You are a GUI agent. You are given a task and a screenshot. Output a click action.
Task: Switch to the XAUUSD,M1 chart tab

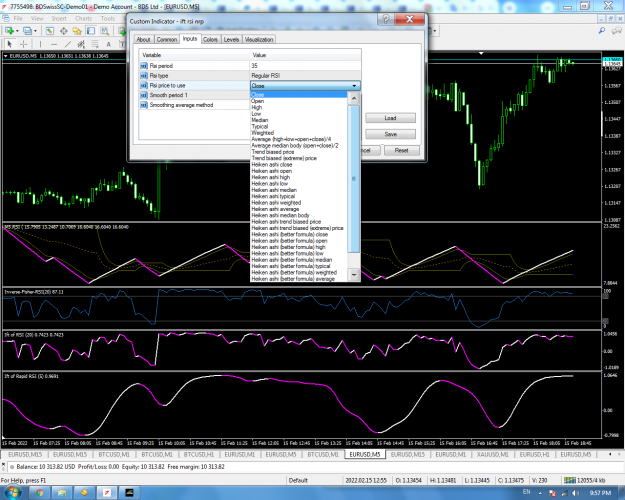tap(493, 454)
